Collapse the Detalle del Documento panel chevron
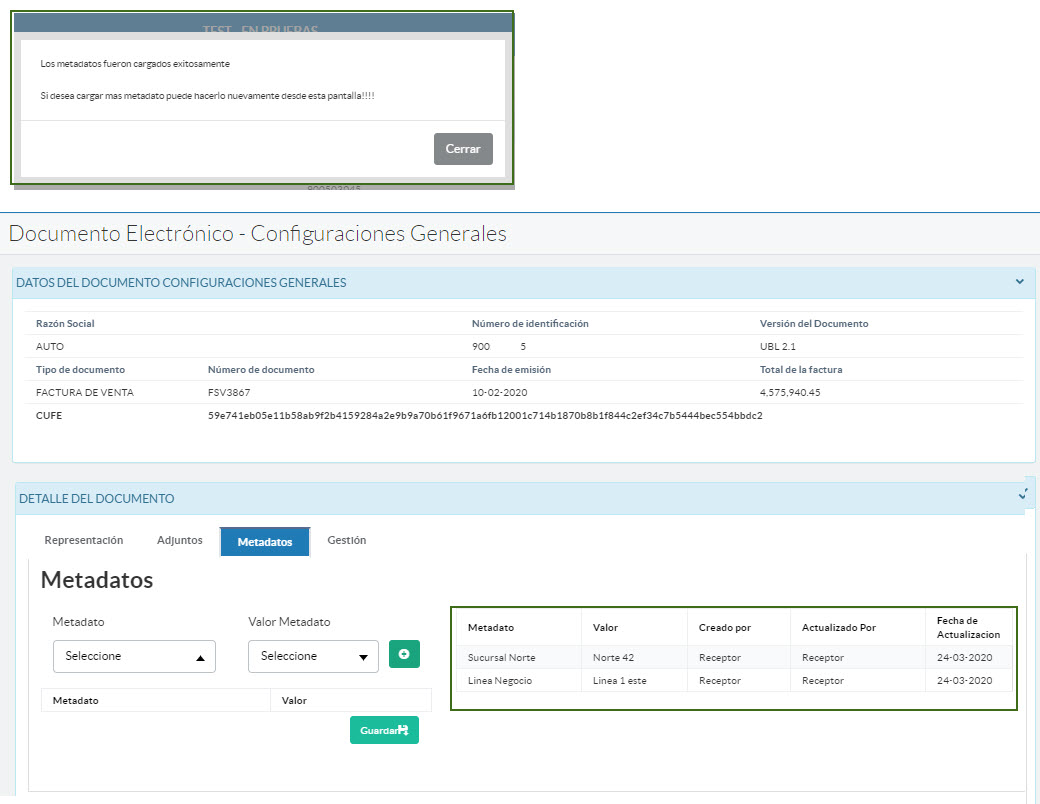The height and width of the screenshot is (804, 1040). pyautogui.click(x=1022, y=494)
